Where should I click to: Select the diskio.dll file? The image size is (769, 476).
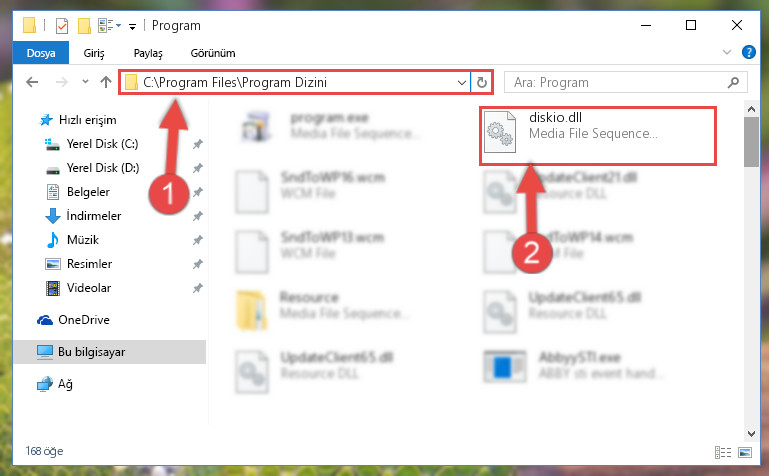pos(598,136)
